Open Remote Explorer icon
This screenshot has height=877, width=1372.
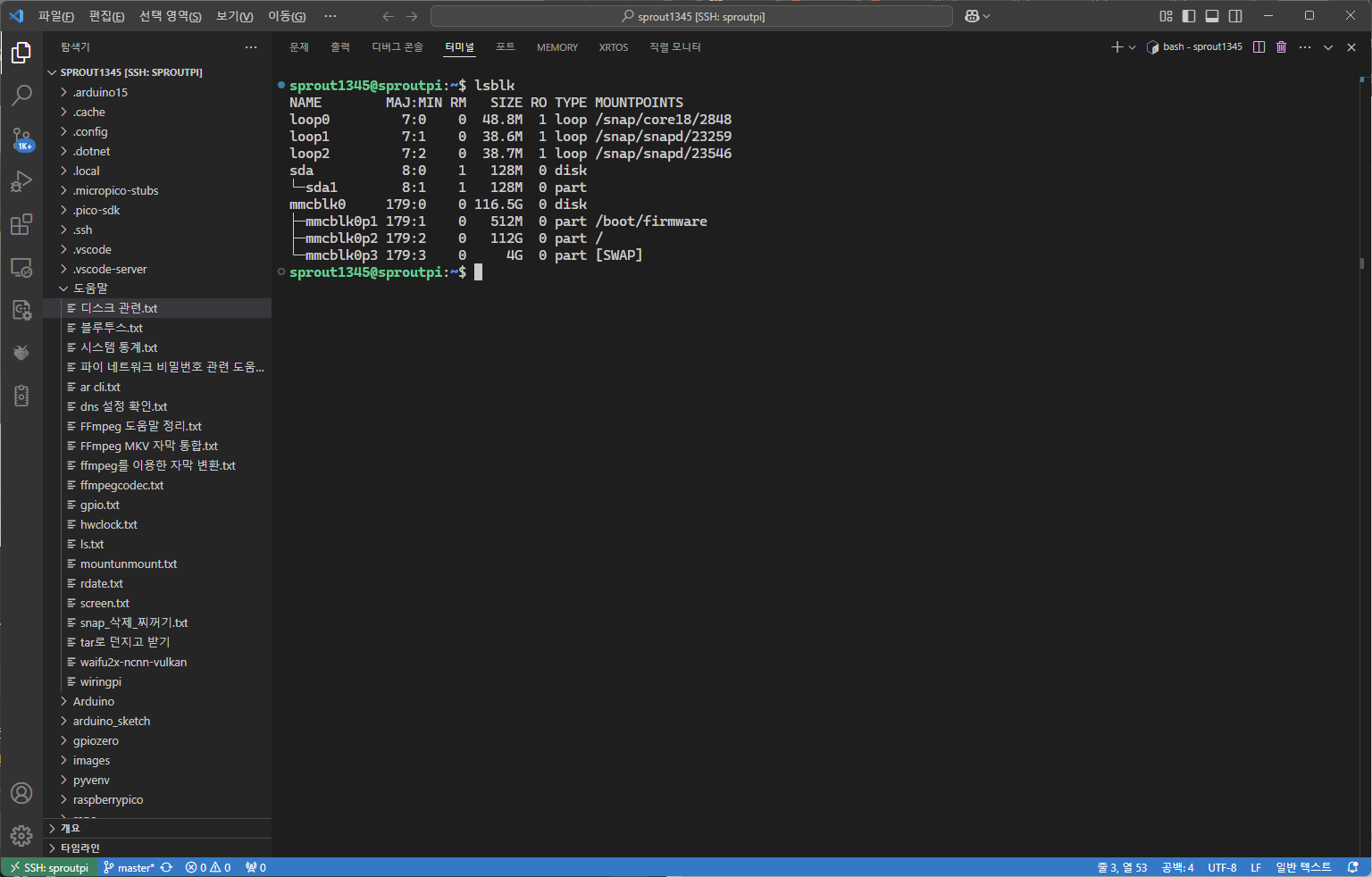coord(21,267)
